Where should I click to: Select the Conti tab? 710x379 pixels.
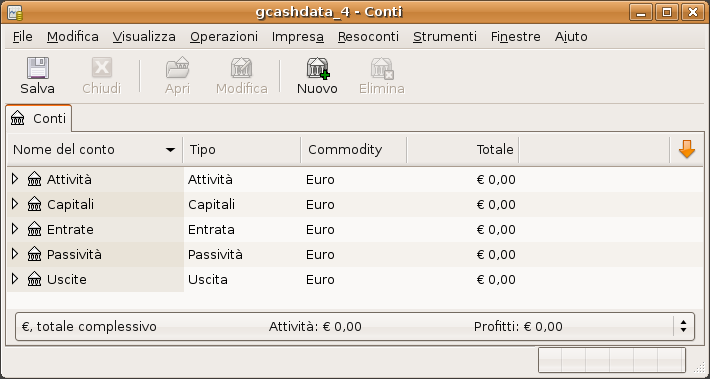[39, 119]
